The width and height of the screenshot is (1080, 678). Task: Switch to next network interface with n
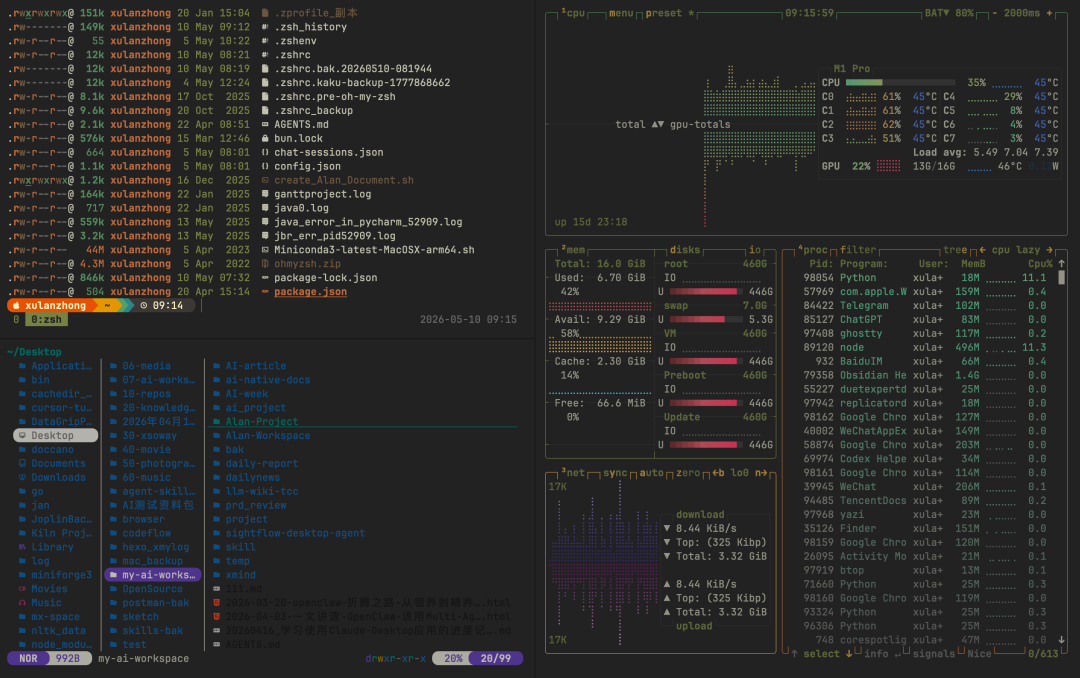tap(760, 473)
